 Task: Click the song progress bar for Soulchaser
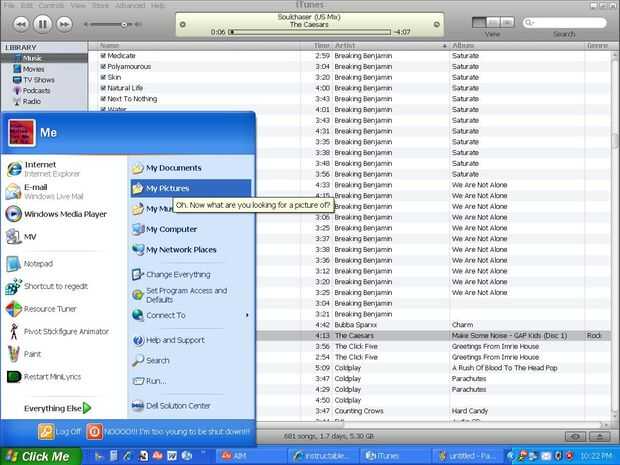(x=310, y=32)
